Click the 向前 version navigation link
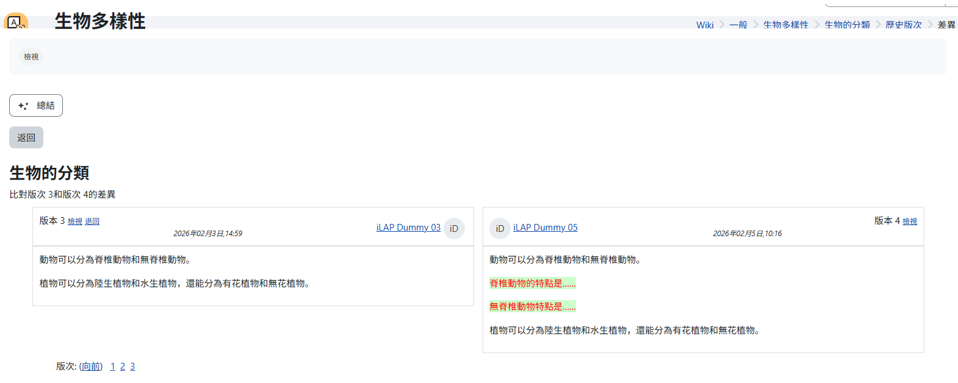This screenshot has height=383, width=958. click(91, 367)
